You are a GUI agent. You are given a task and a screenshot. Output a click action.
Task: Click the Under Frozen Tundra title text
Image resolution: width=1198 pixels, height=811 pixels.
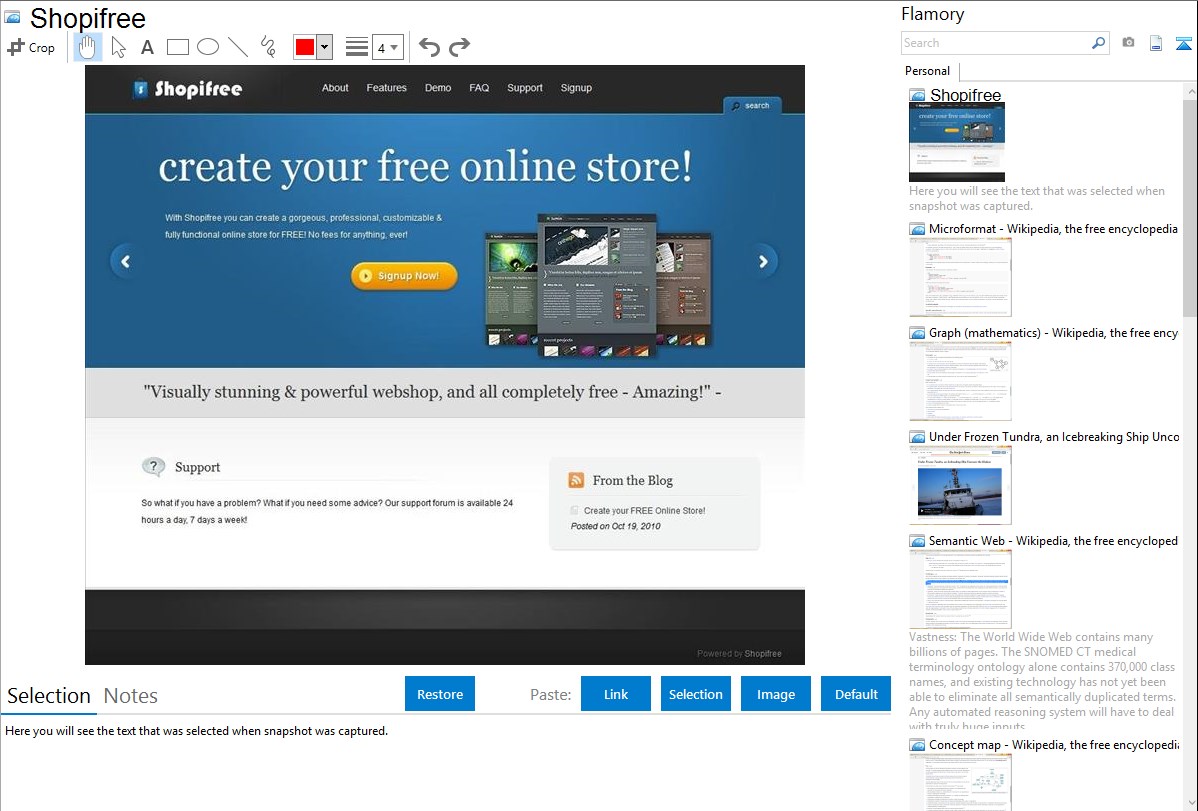[x=1053, y=436]
